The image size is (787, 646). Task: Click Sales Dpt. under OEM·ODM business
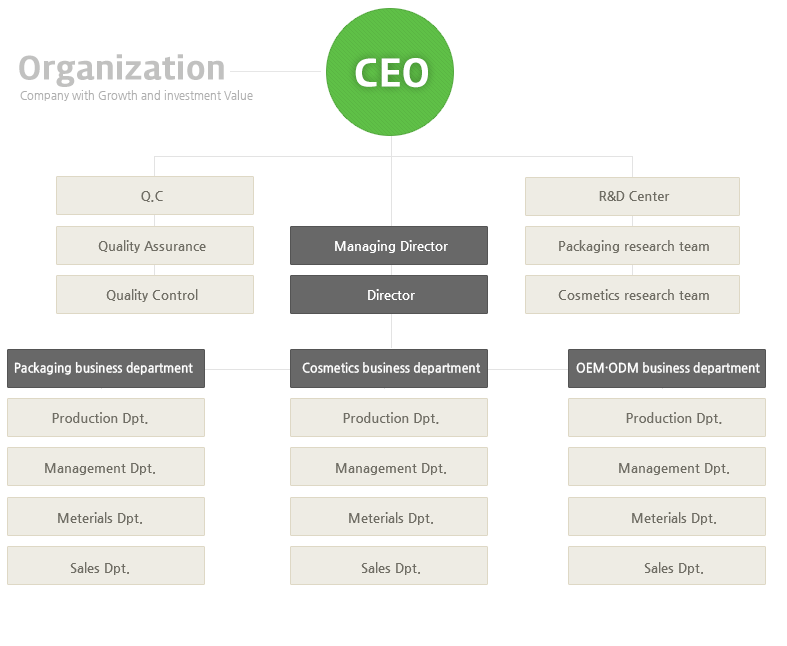pos(667,566)
